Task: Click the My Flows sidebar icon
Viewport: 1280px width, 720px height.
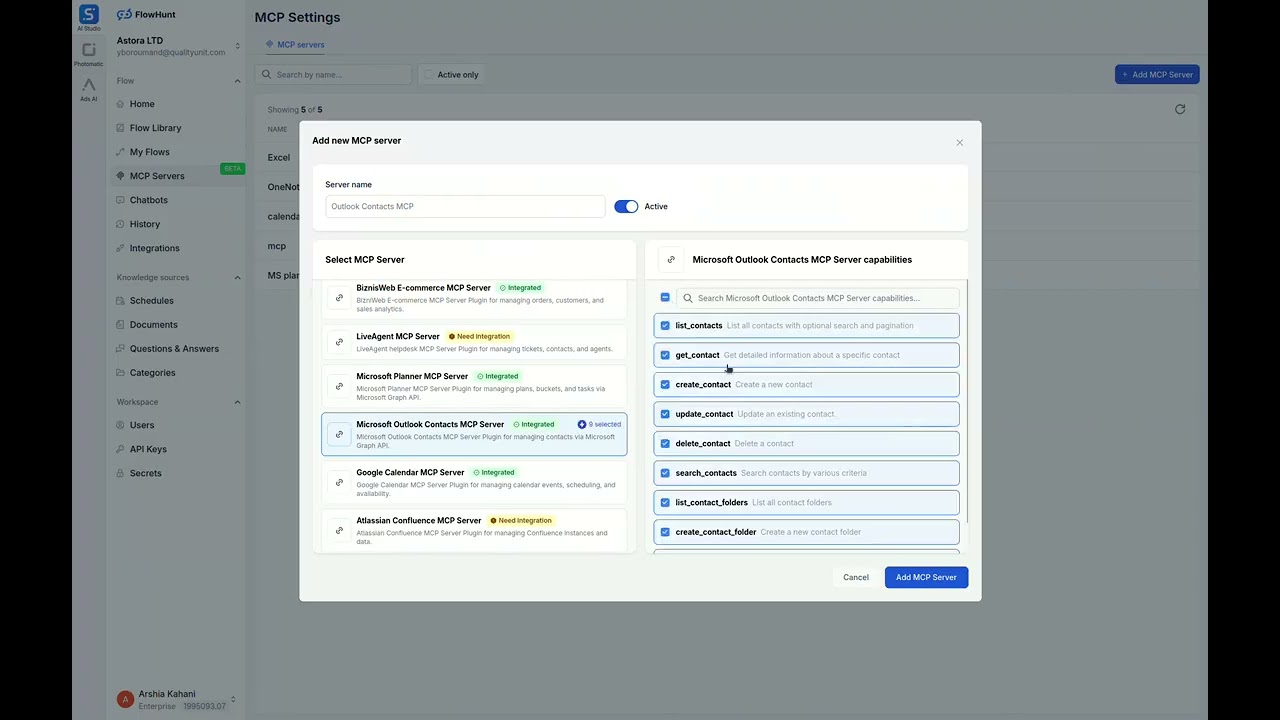Action: [121, 152]
